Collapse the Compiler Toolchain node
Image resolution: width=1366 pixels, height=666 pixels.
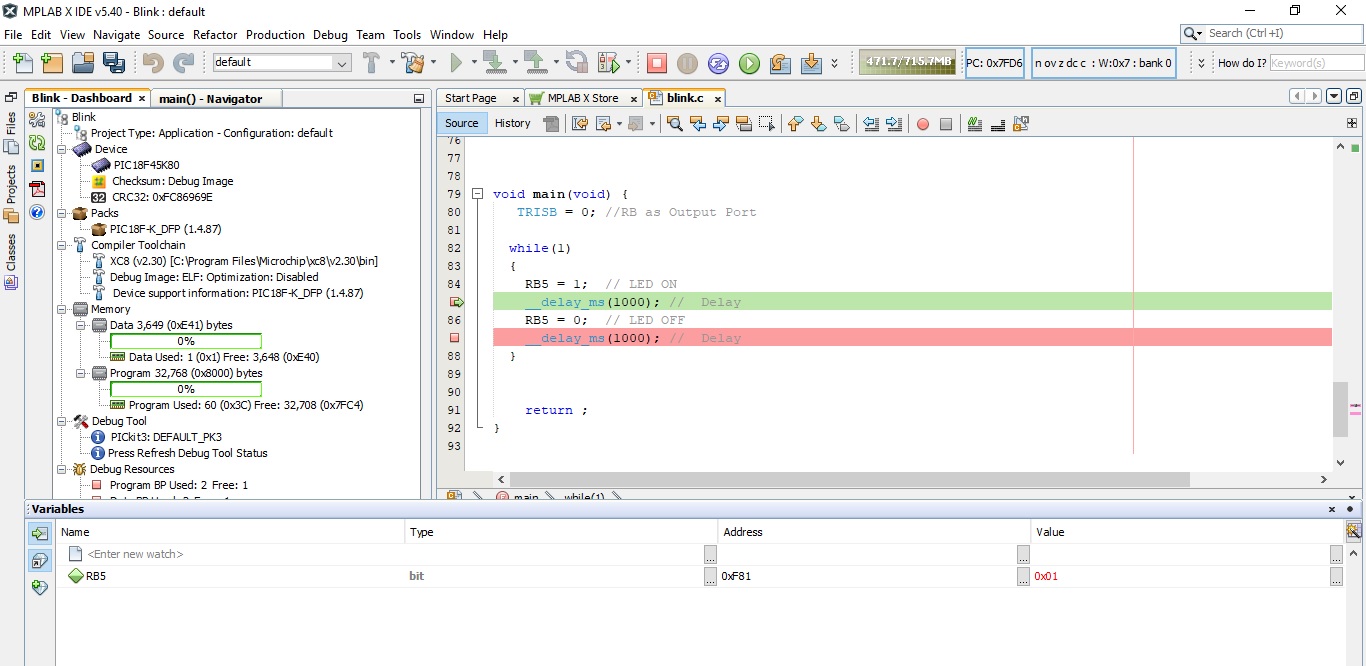(62, 245)
